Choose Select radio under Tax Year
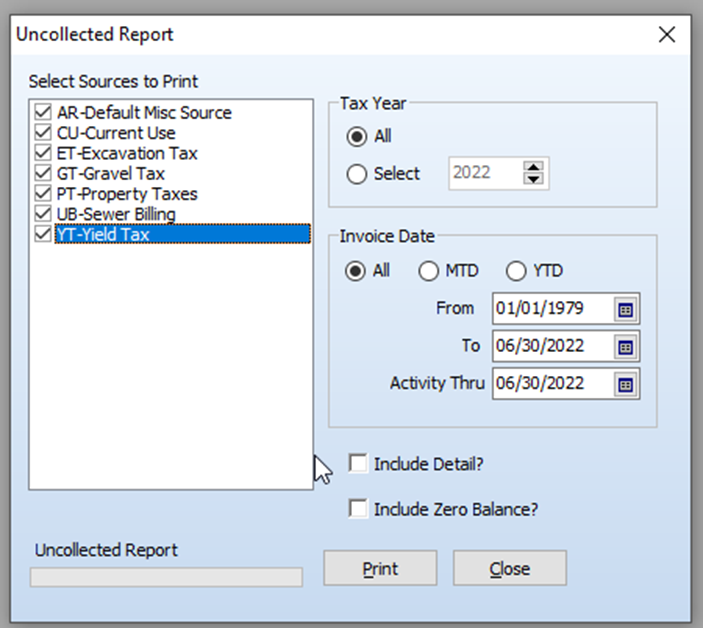 [357, 174]
